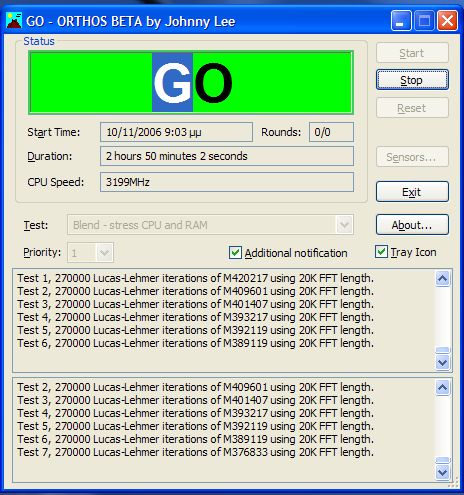Image resolution: width=464 pixels, height=495 pixels.
Task: Select Test 5 M392119 line in lower log
Action: [x=196, y=426]
